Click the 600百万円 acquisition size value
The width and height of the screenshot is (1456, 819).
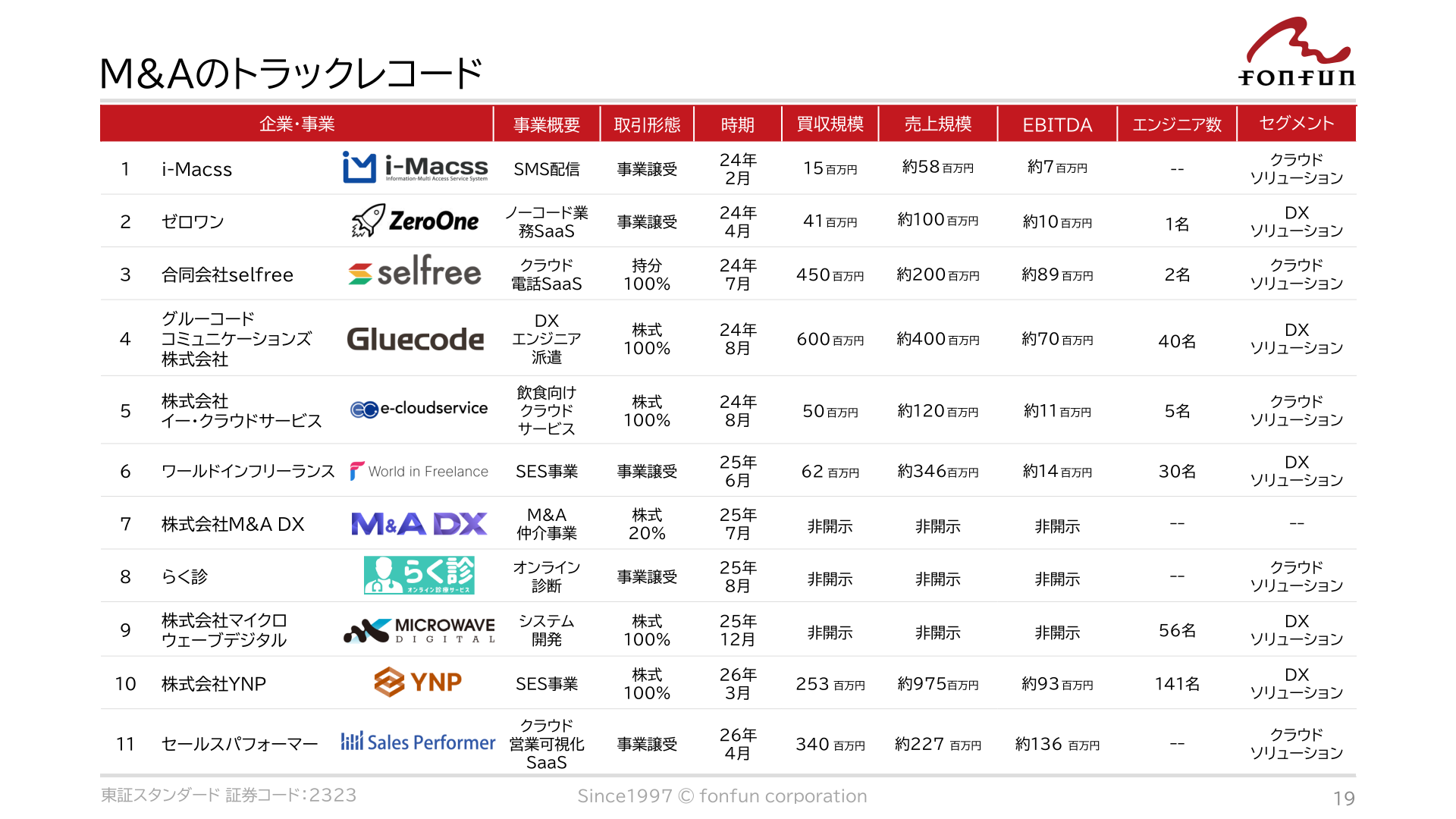830,340
